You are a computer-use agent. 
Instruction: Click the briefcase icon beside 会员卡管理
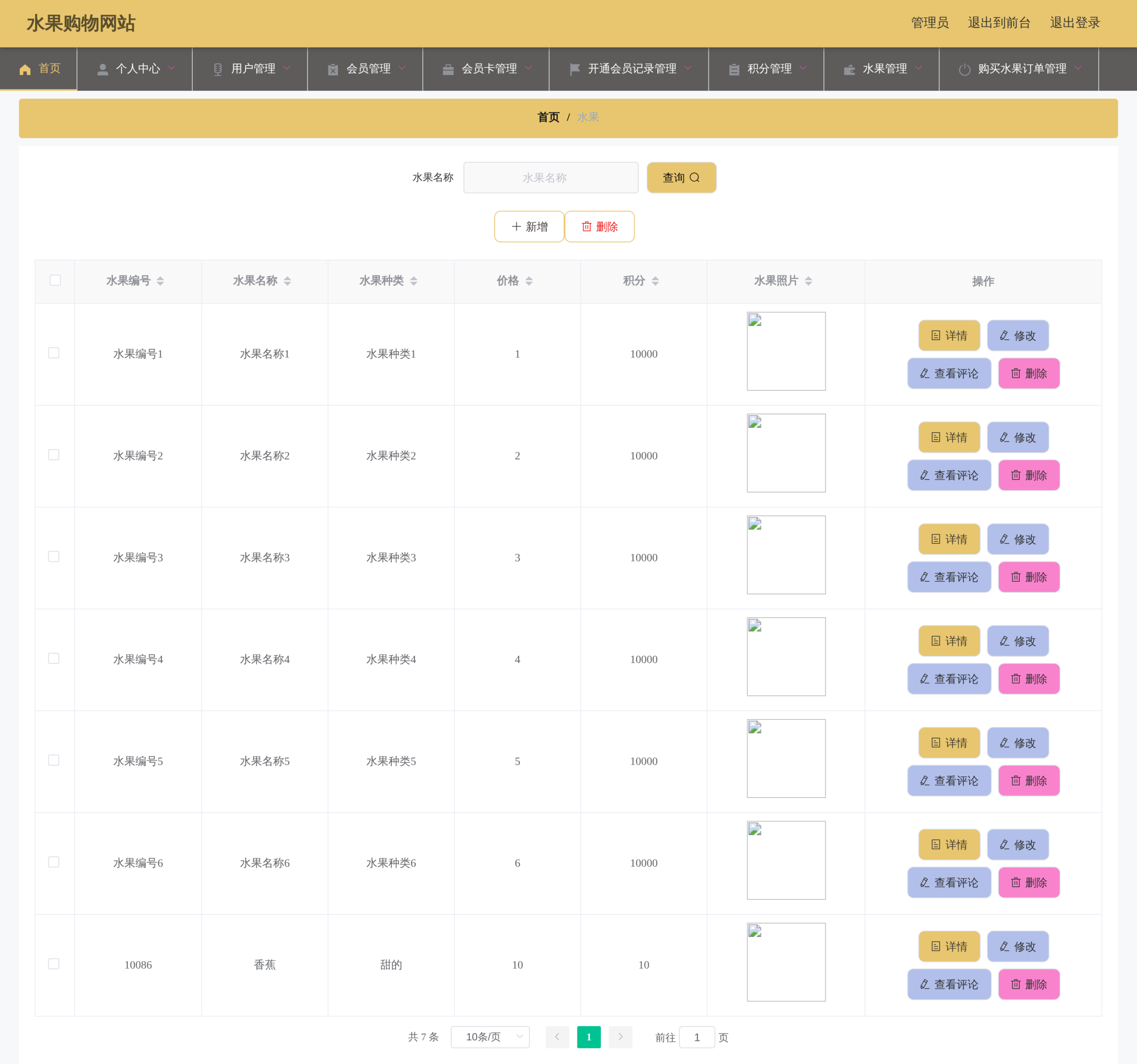click(x=449, y=70)
